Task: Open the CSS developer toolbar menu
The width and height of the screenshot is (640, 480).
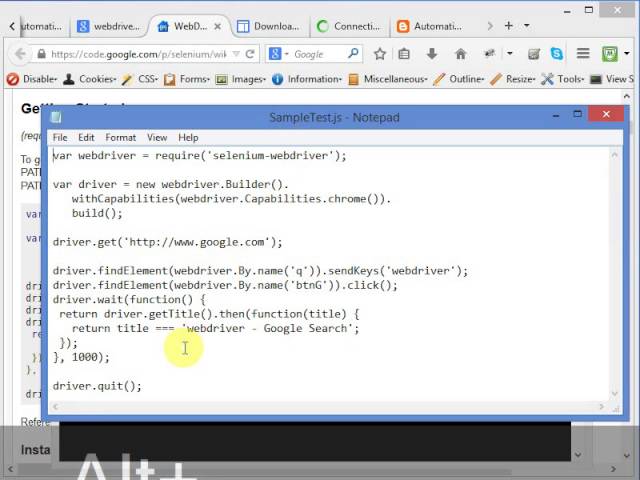Action: tap(140, 79)
